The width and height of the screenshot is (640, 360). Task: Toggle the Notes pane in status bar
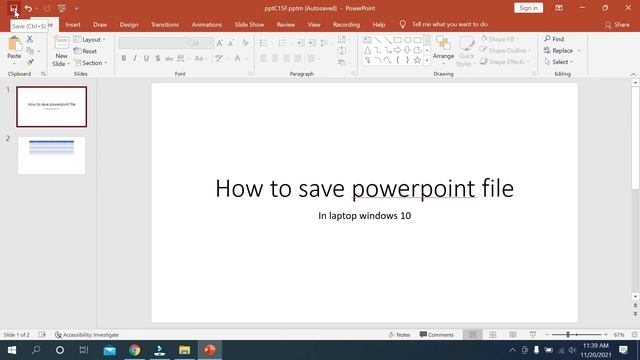399,335
